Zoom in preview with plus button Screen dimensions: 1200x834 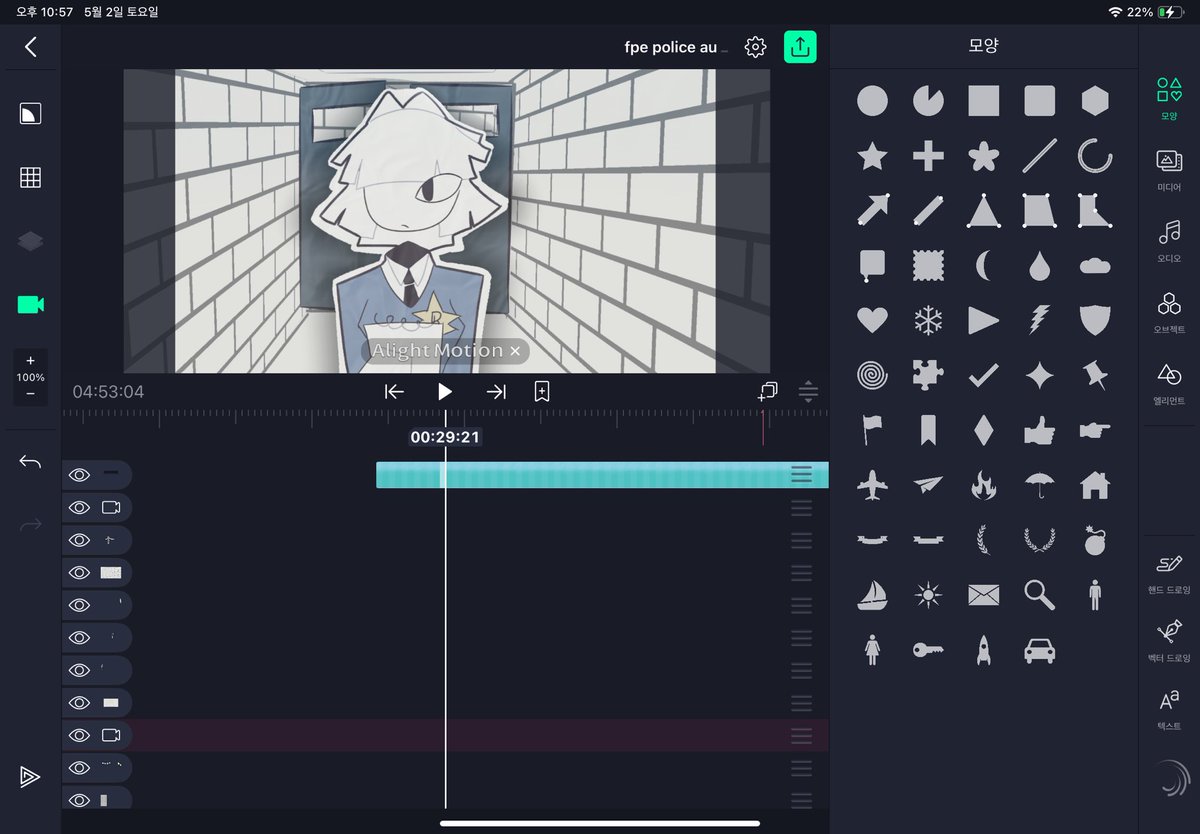(x=30, y=361)
